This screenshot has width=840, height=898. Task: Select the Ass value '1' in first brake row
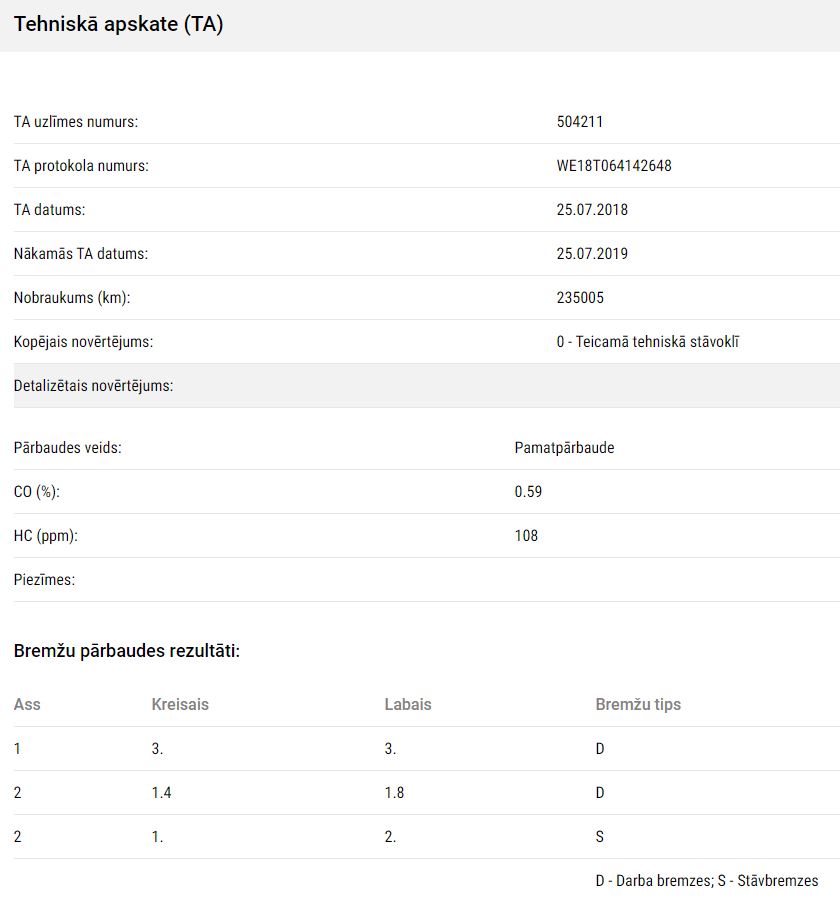click(17, 749)
